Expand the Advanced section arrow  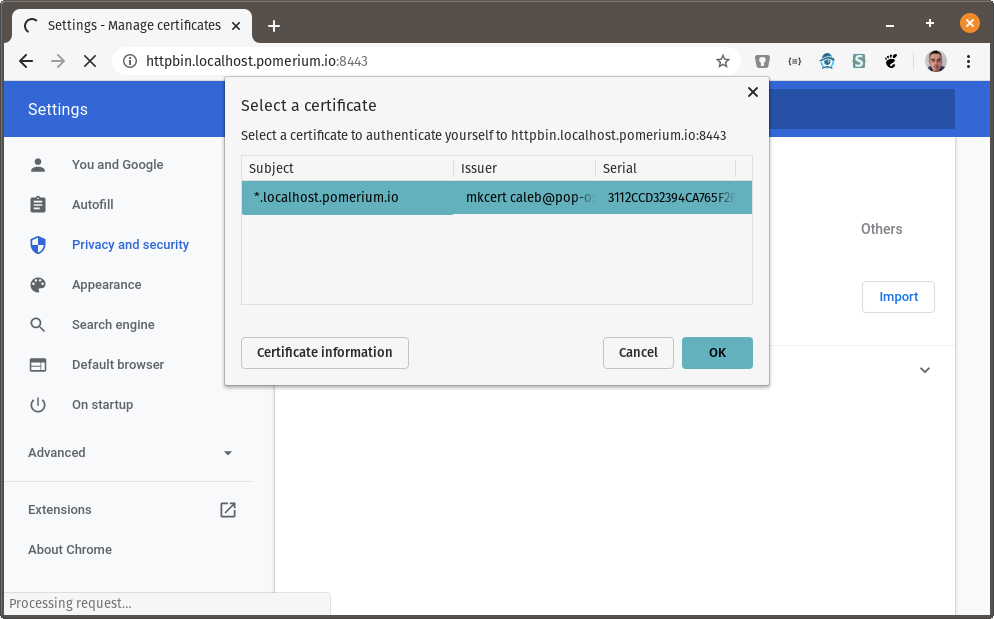point(228,453)
